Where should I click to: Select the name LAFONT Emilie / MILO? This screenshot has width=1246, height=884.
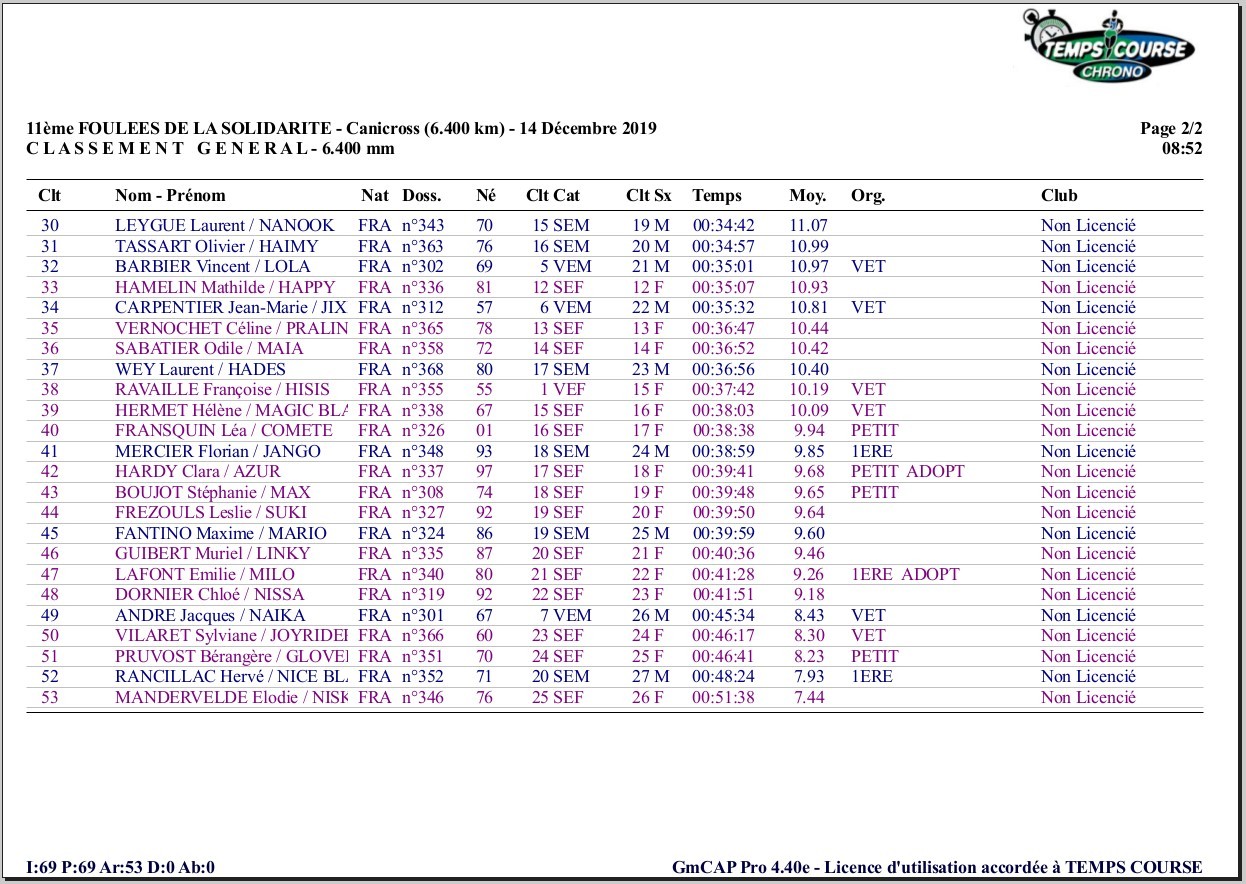[205, 574]
